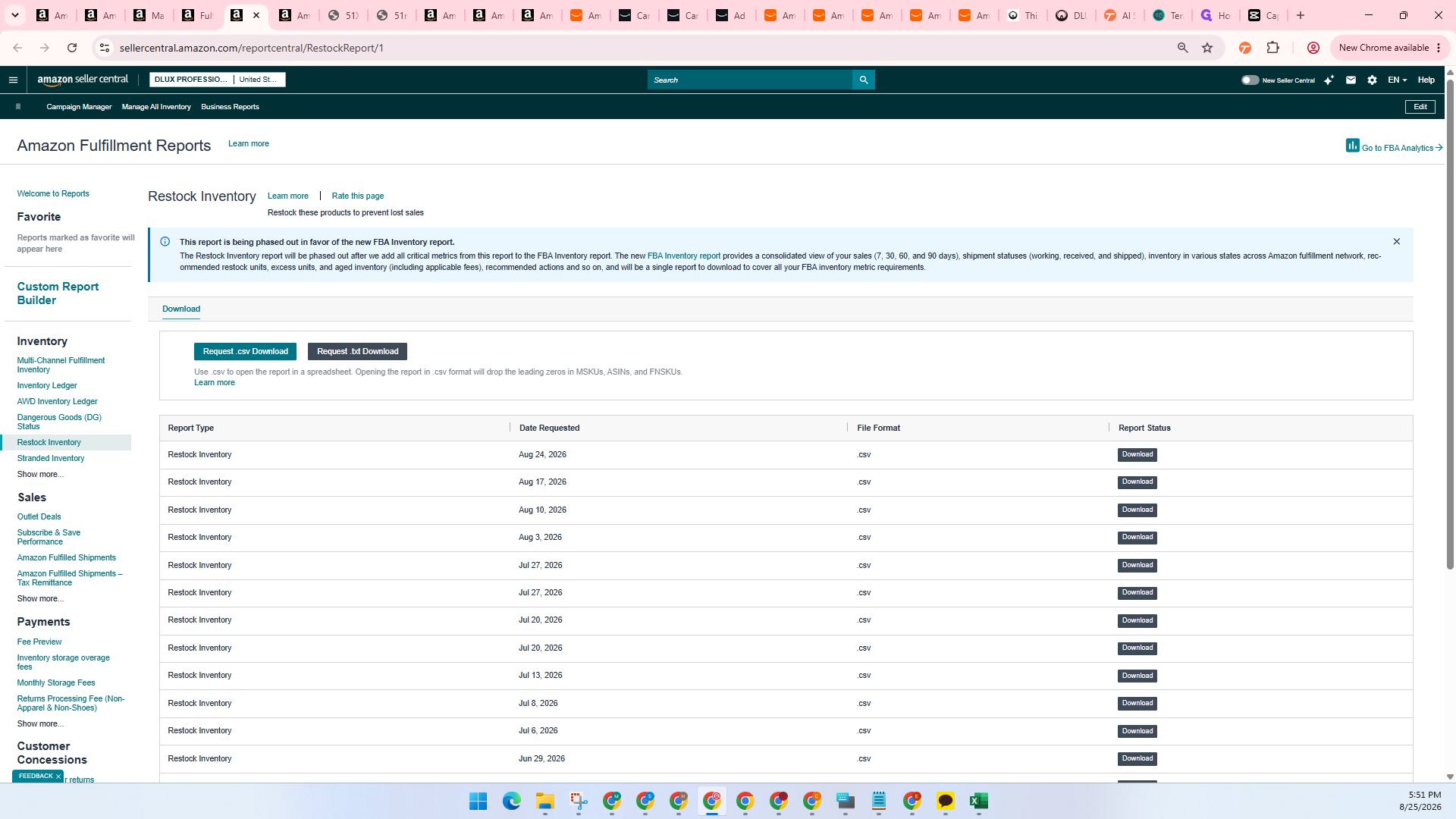Open the hamburger navigation menu
The image size is (1456, 819).
(x=13, y=80)
